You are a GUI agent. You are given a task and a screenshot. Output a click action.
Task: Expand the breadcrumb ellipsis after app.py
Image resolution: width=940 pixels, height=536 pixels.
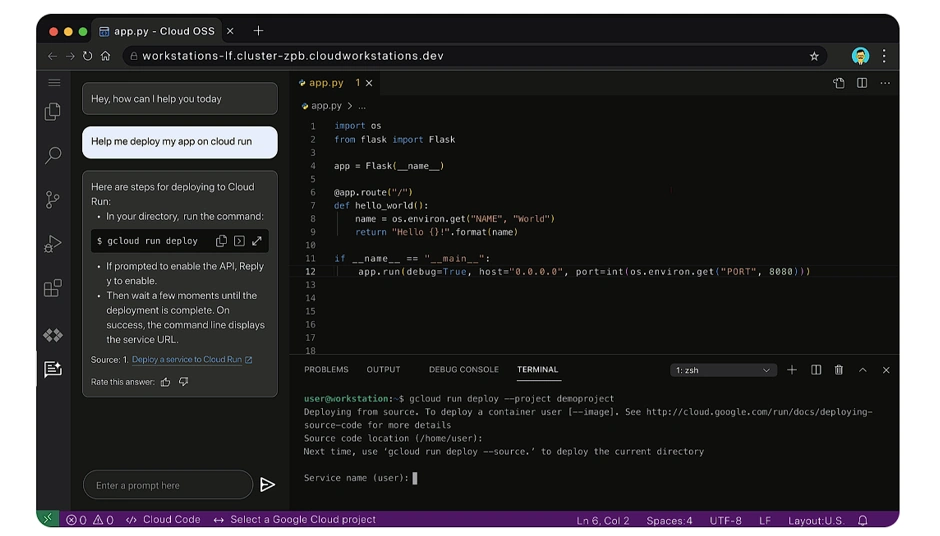point(362,106)
